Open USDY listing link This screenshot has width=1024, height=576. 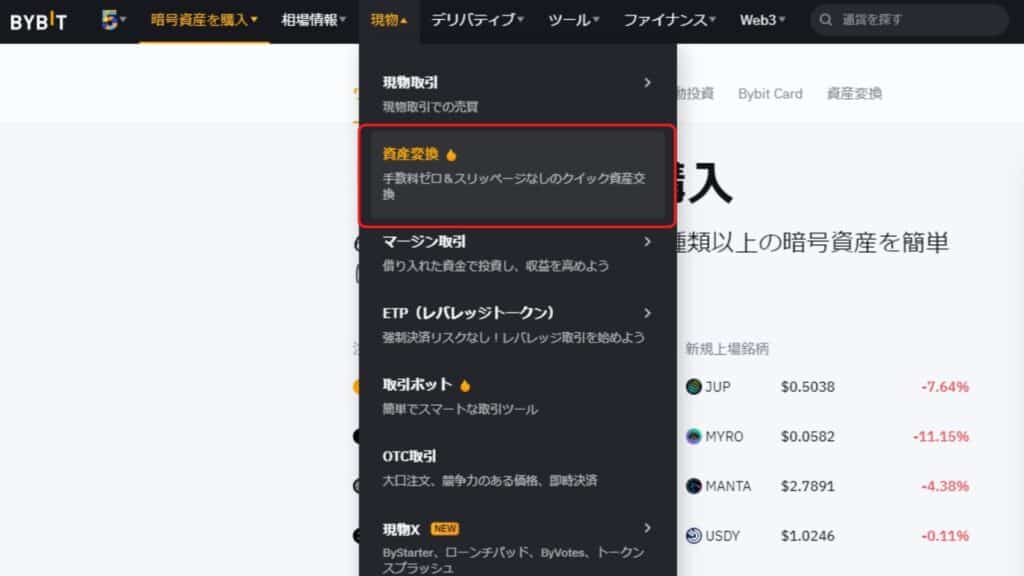(722, 536)
